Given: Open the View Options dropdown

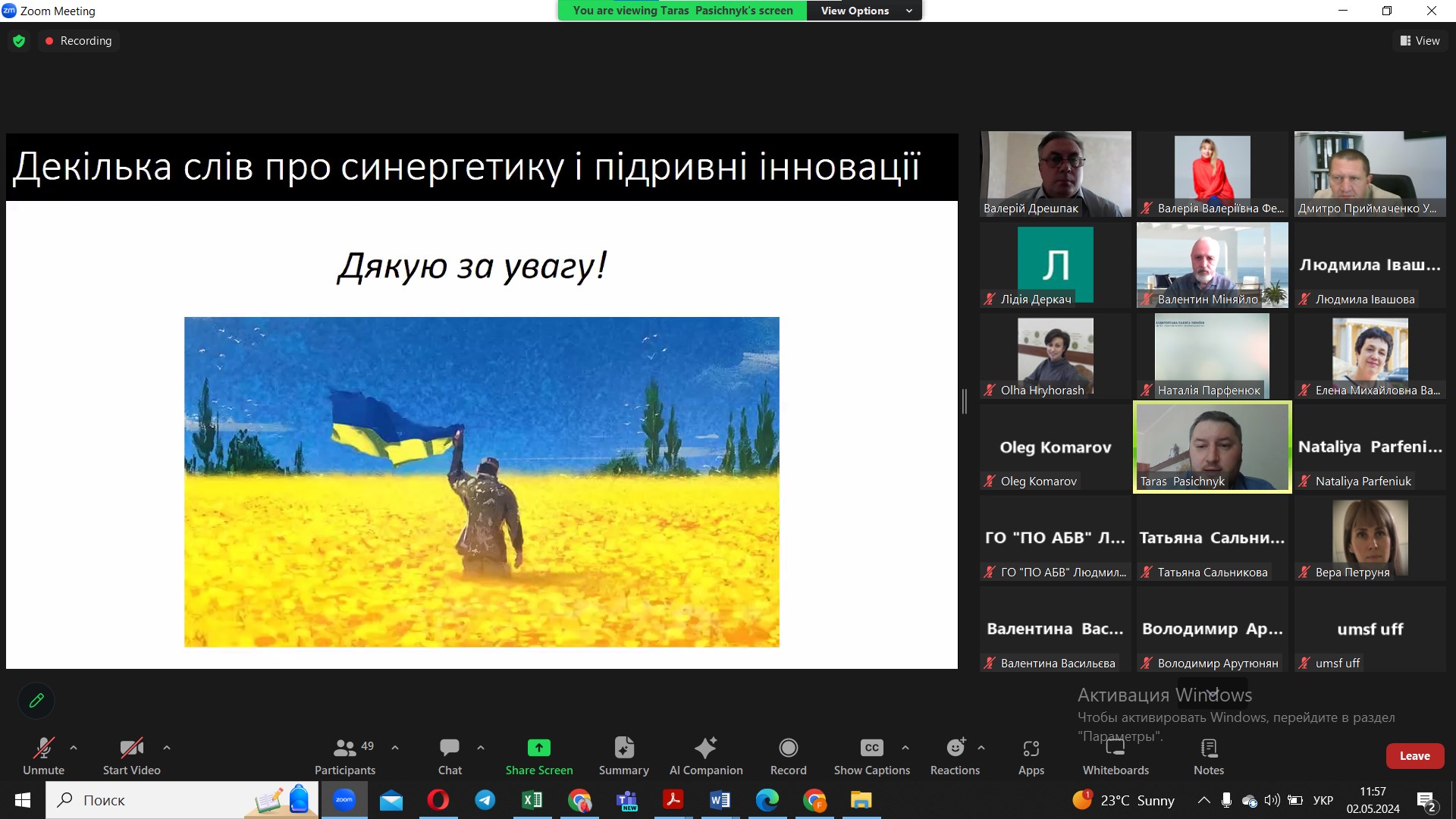Looking at the screenshot, I should pos(865,11).
